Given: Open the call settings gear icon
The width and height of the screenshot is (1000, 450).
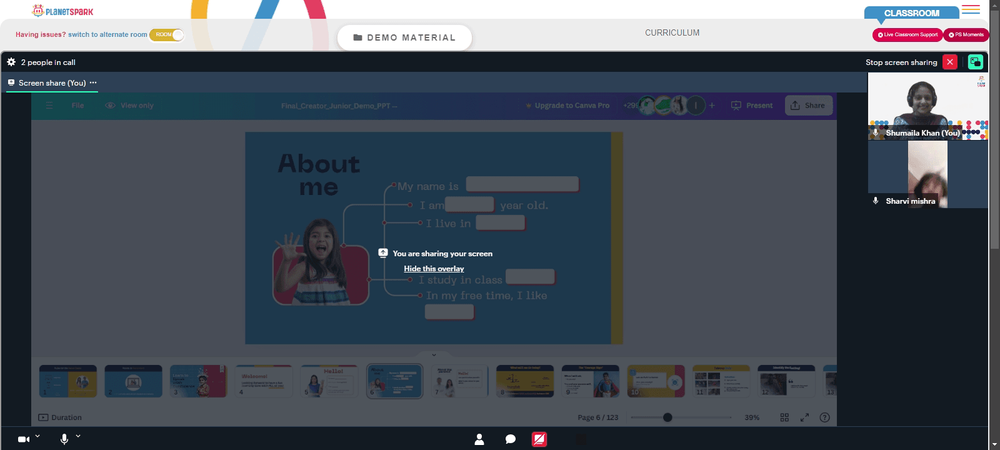Looking at the screenshot, I should pos(11,62).
